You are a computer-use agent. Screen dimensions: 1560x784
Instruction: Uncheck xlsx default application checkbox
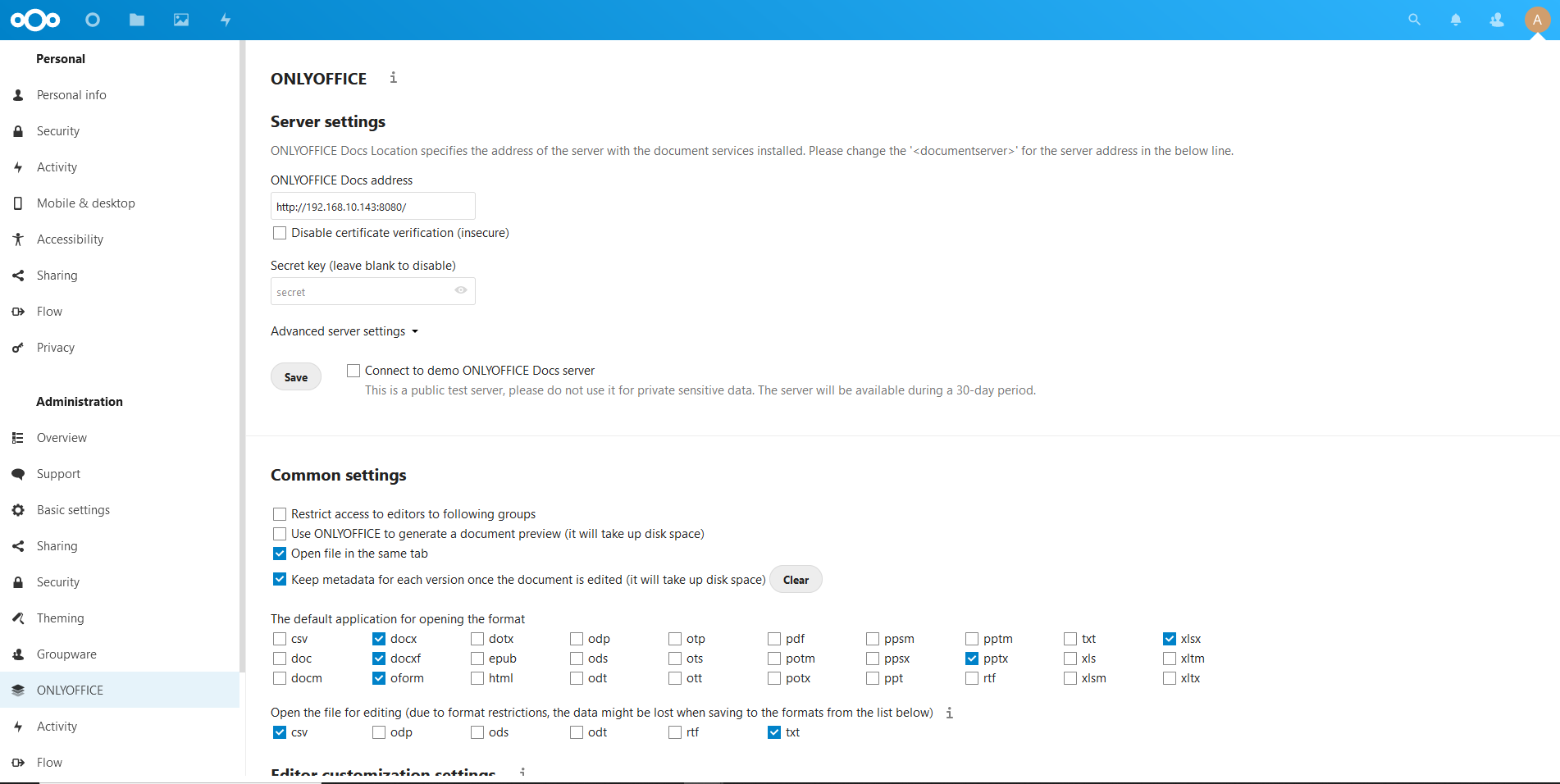tap(1170, 639)
